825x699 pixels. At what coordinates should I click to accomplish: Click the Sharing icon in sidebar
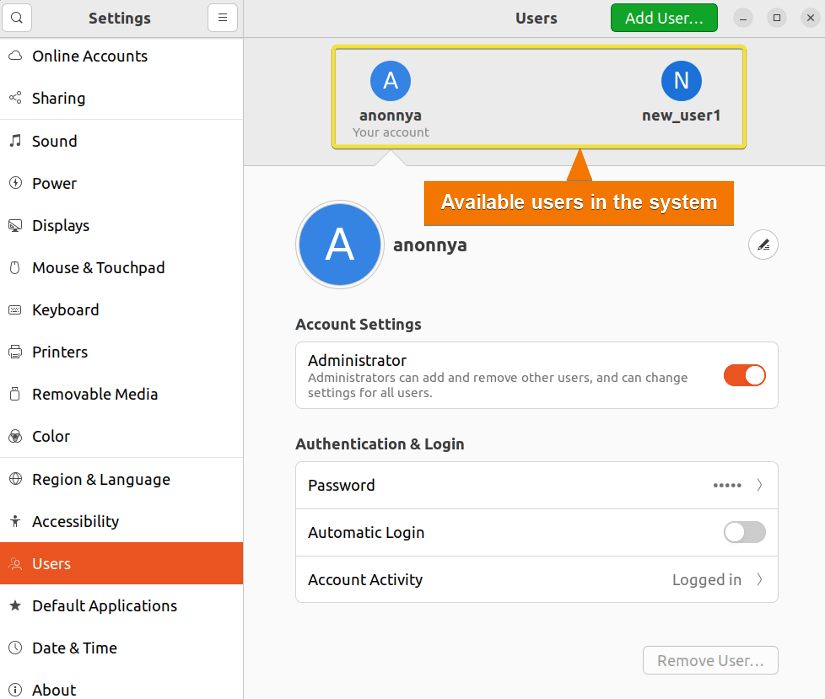15,98
